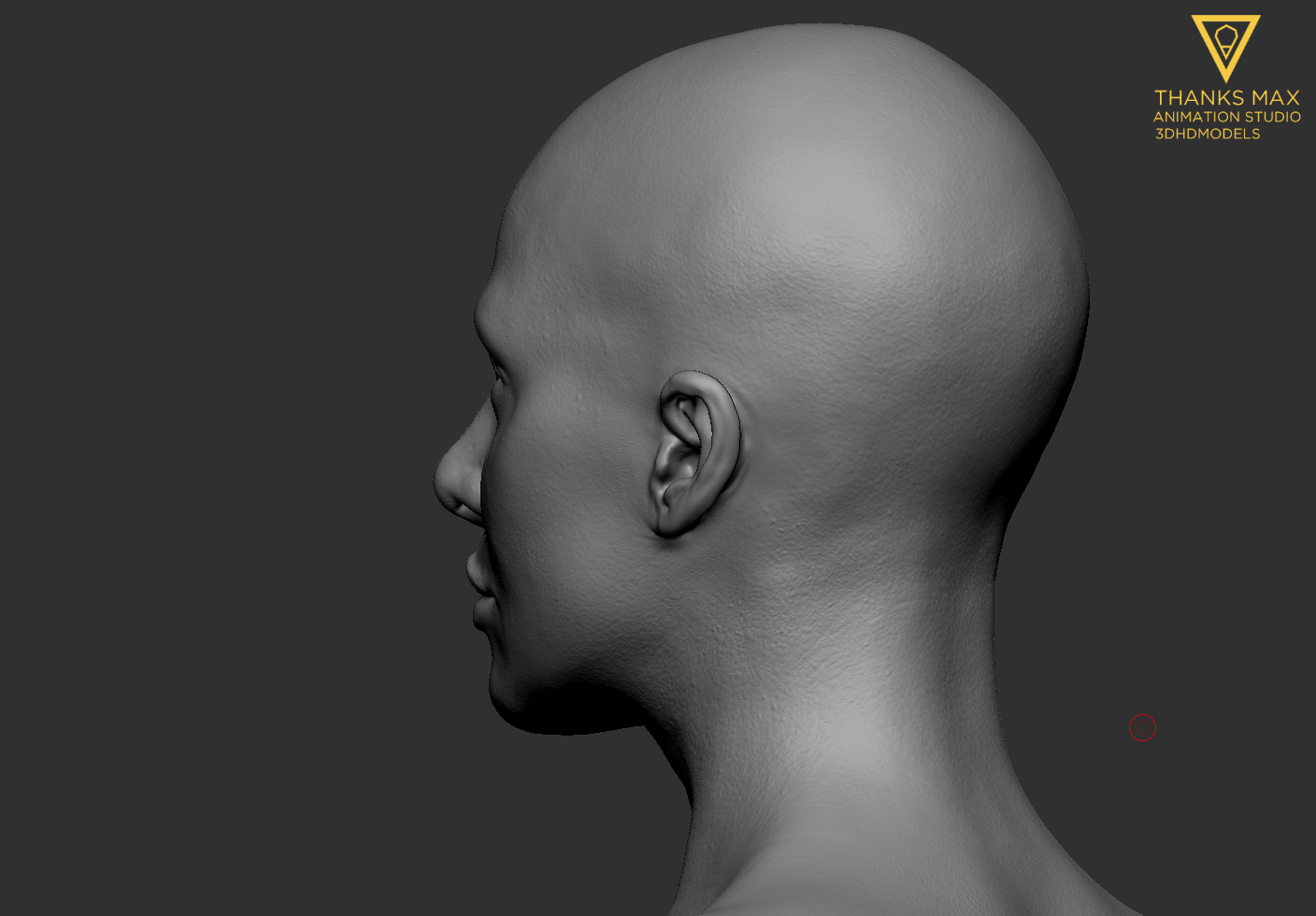
Task: Click the 3DHDMODELS text link
Action: point(1208,134)
